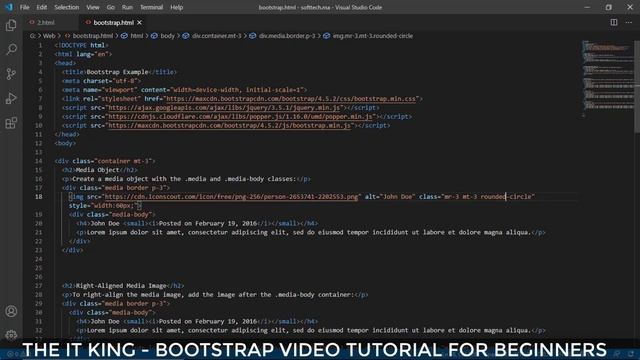Open the Extensions view
The height and width of the screenshot is (360, 640).
(x=11, y=123)
